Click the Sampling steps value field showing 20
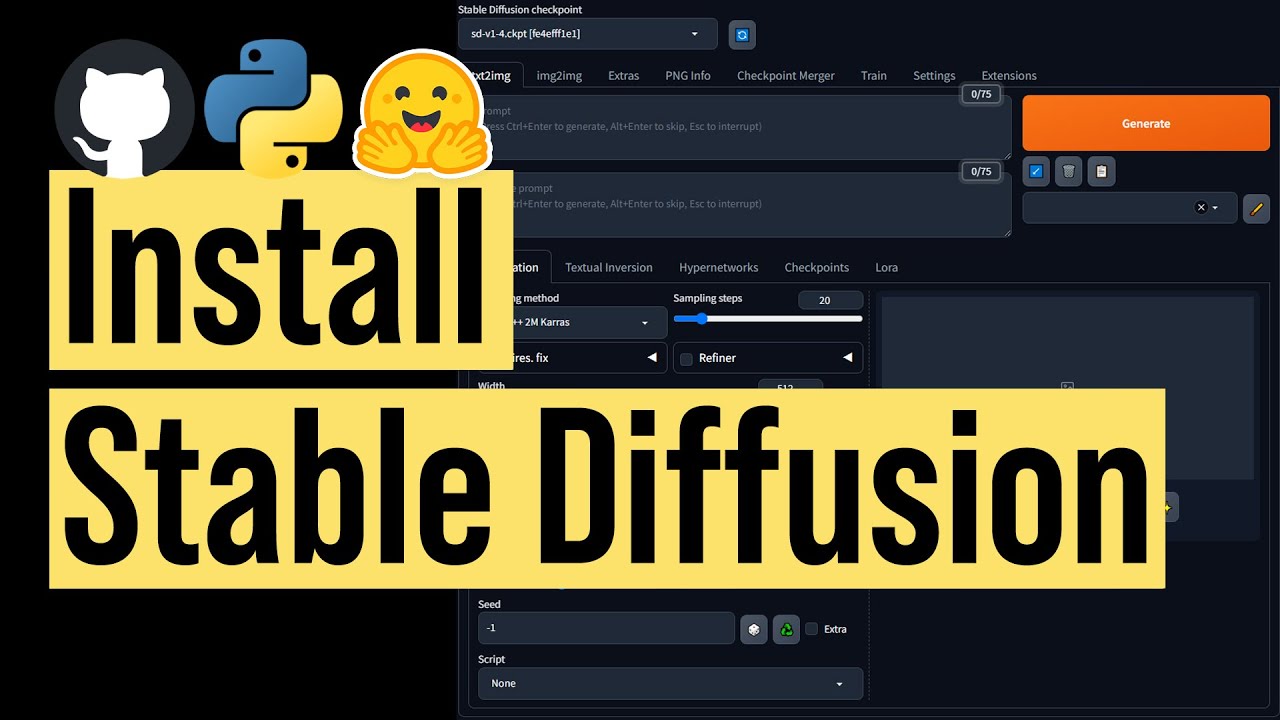This screenshot has height=720, width=1280. tap(830, 300)
